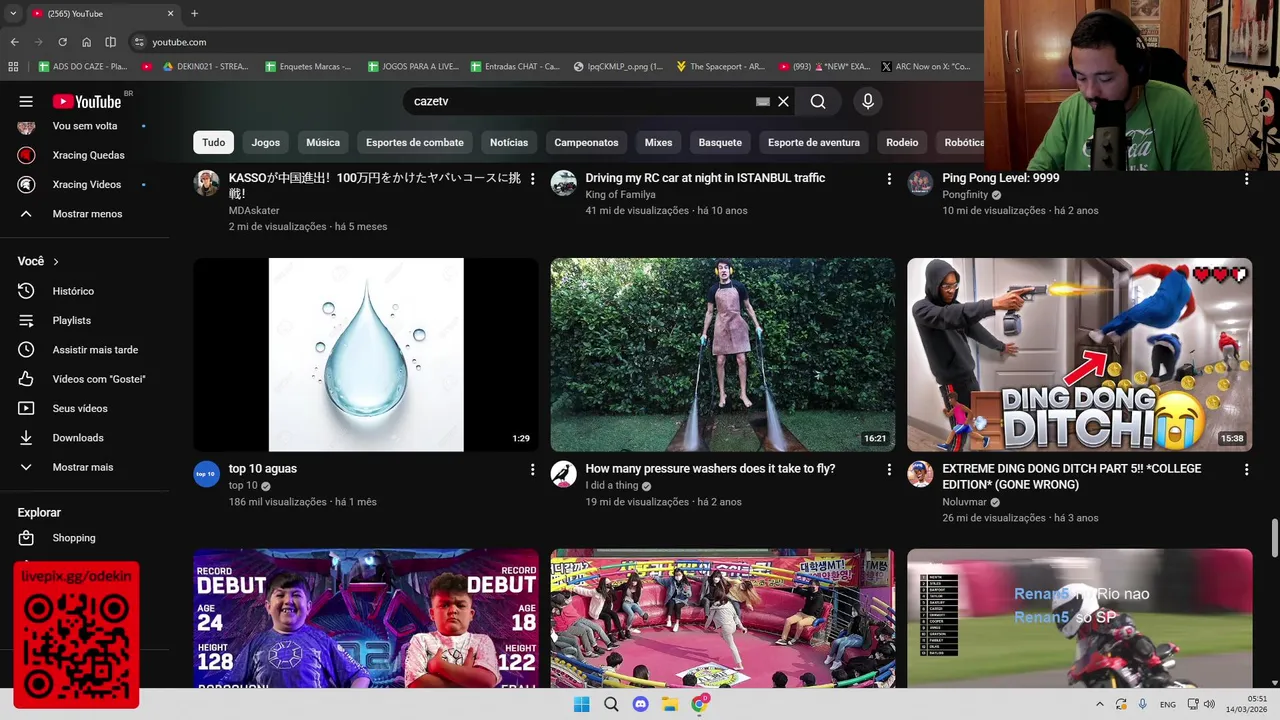Show hidden system tray icons chevron
The image size is (1280, 720).
pos(1099,704)
